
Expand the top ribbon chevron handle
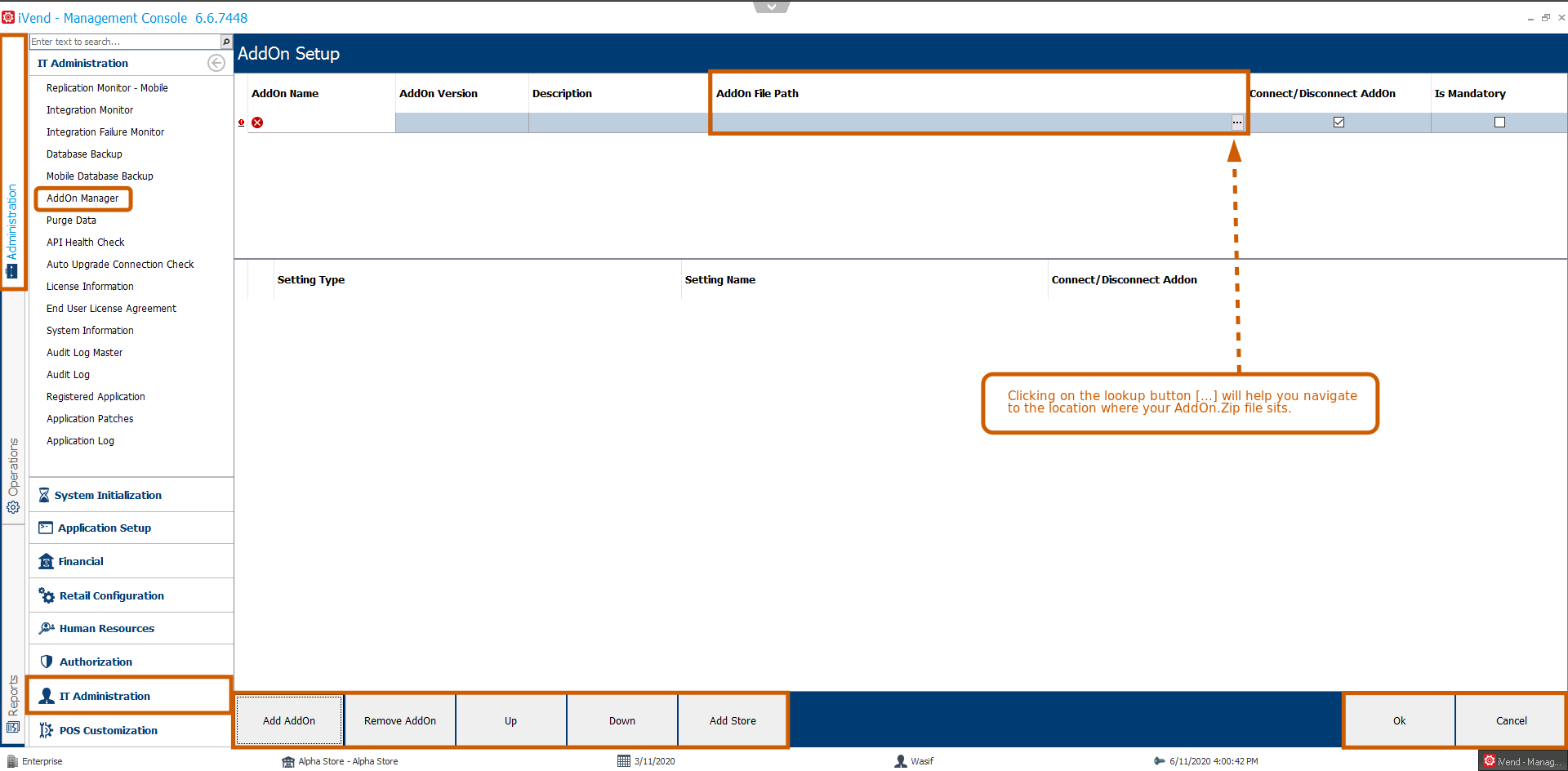(x=771, y=7)
